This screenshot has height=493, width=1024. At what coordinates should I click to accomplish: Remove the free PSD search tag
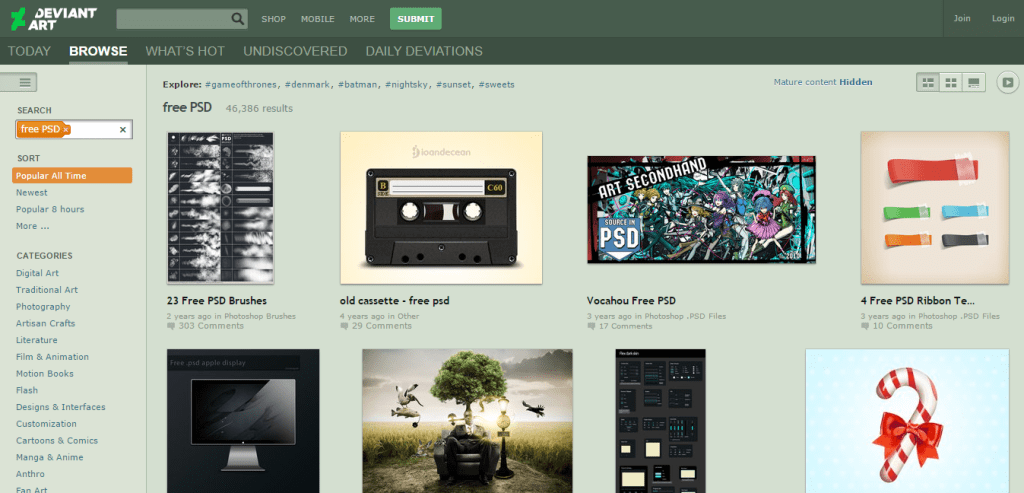pyautogui.click(x=65, y=130)
